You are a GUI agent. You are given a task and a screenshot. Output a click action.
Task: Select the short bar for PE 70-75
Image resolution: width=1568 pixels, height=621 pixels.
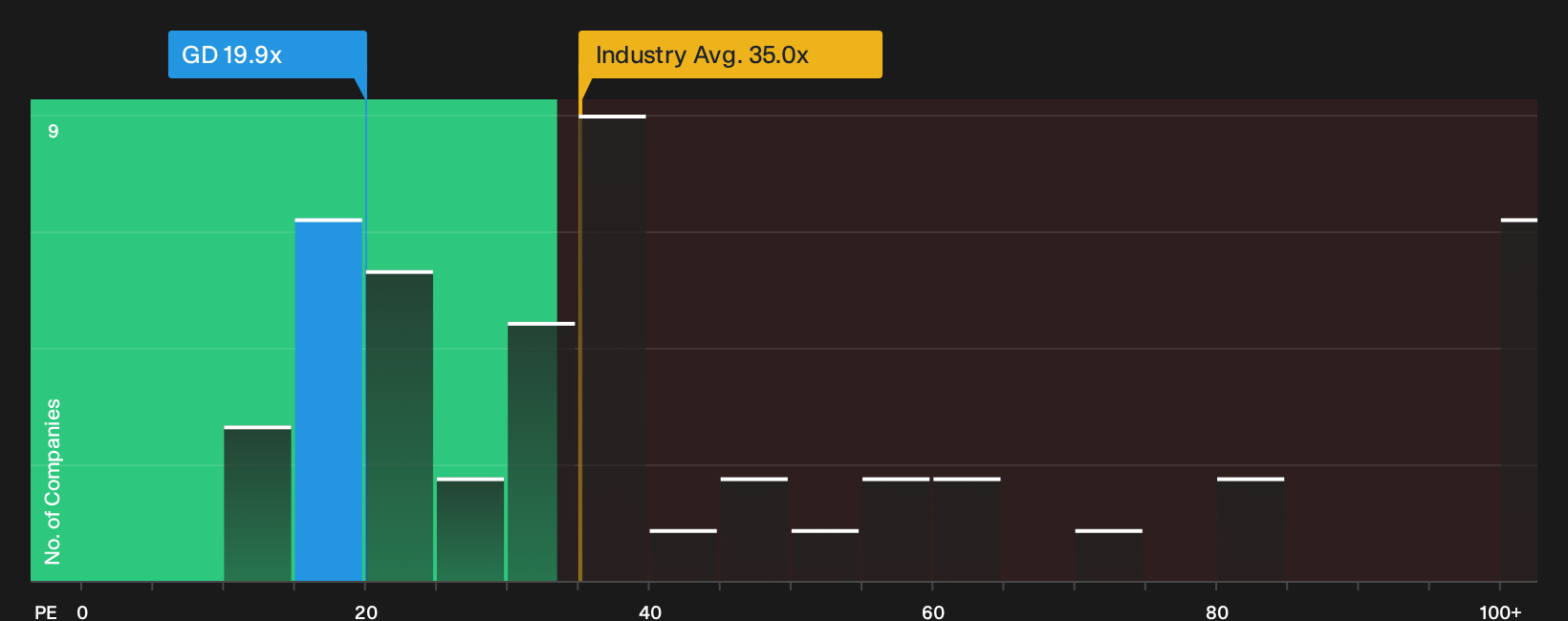click(x=1109, y=555)
